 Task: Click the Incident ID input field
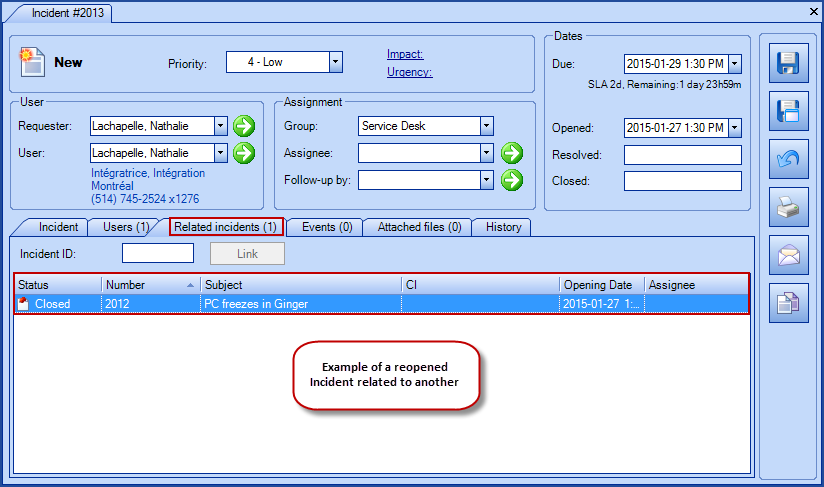[x=157, y=254]
